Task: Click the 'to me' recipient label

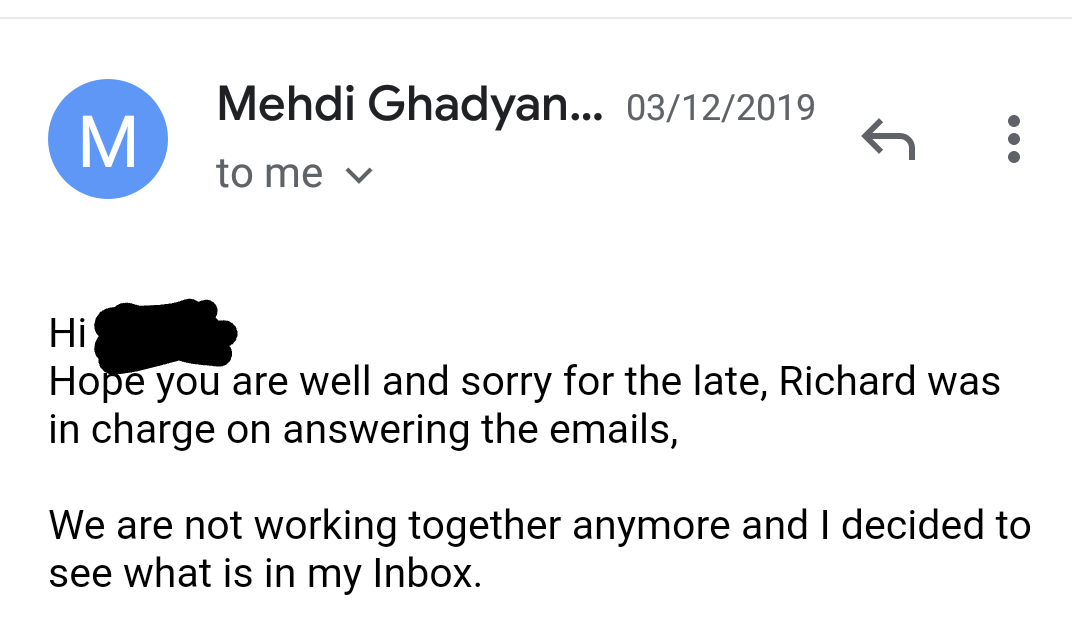Action: click(269, 174)
